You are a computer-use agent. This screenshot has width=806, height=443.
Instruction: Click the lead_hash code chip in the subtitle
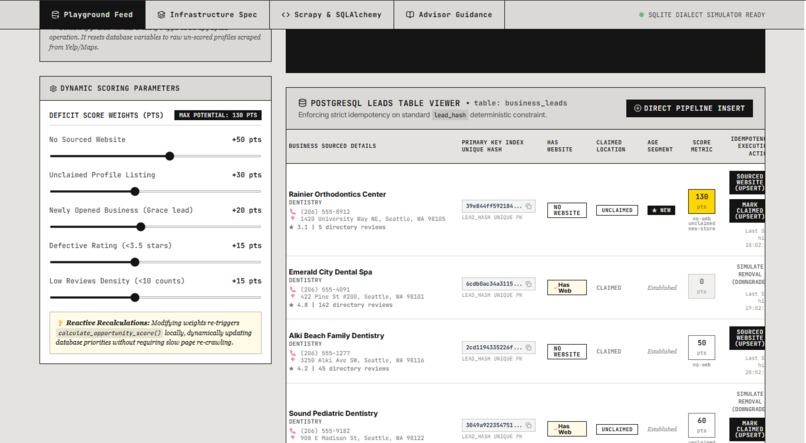450,115
